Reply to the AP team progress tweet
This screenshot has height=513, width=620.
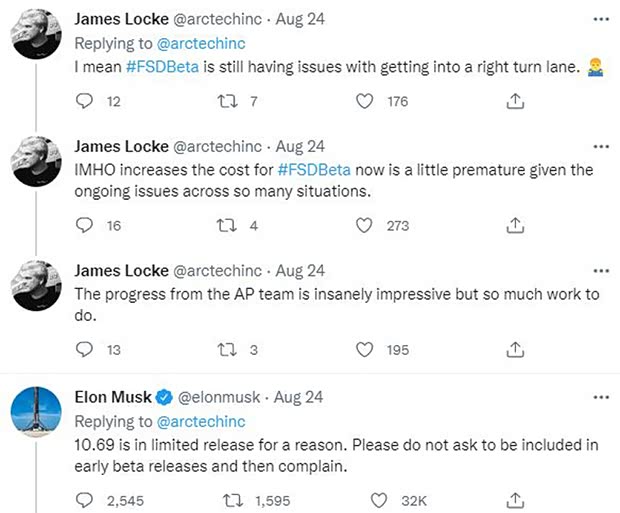pos(86,349)
